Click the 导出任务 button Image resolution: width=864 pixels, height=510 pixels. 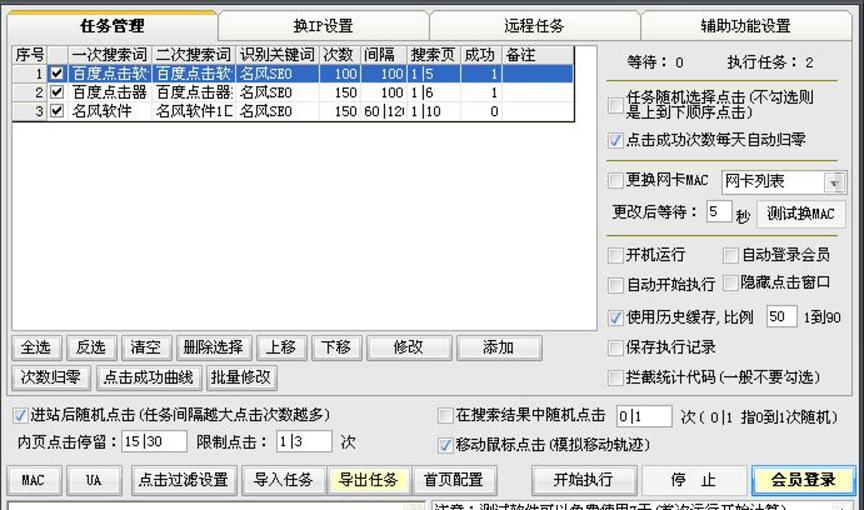coord(368,480)
